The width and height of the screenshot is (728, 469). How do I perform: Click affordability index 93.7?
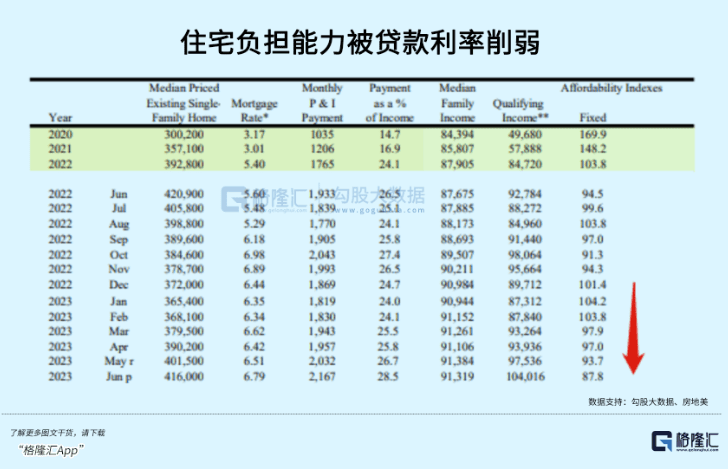click(x=593, y=361)
